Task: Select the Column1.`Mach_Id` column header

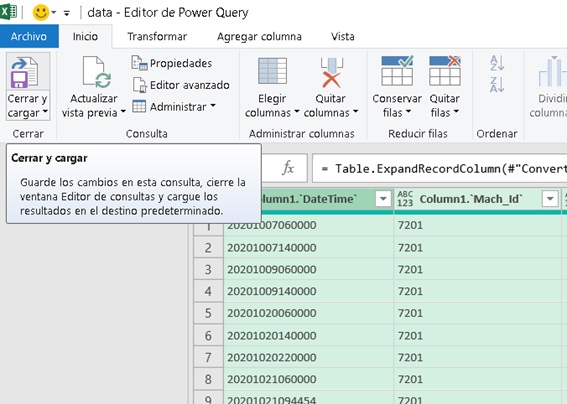Action: pos(477,199)
